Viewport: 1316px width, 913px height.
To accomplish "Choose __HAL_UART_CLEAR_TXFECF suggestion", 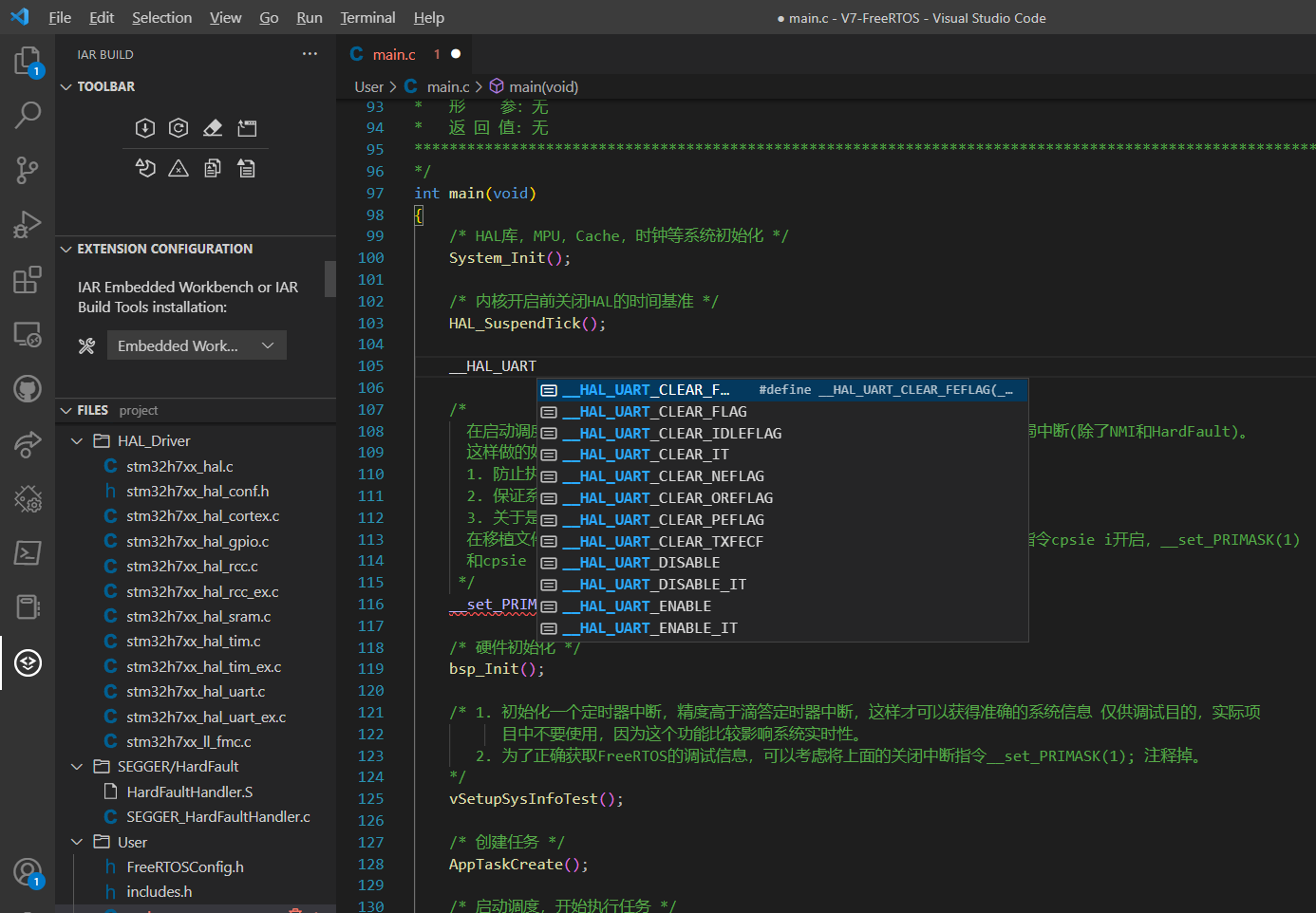I will (782, 541).
